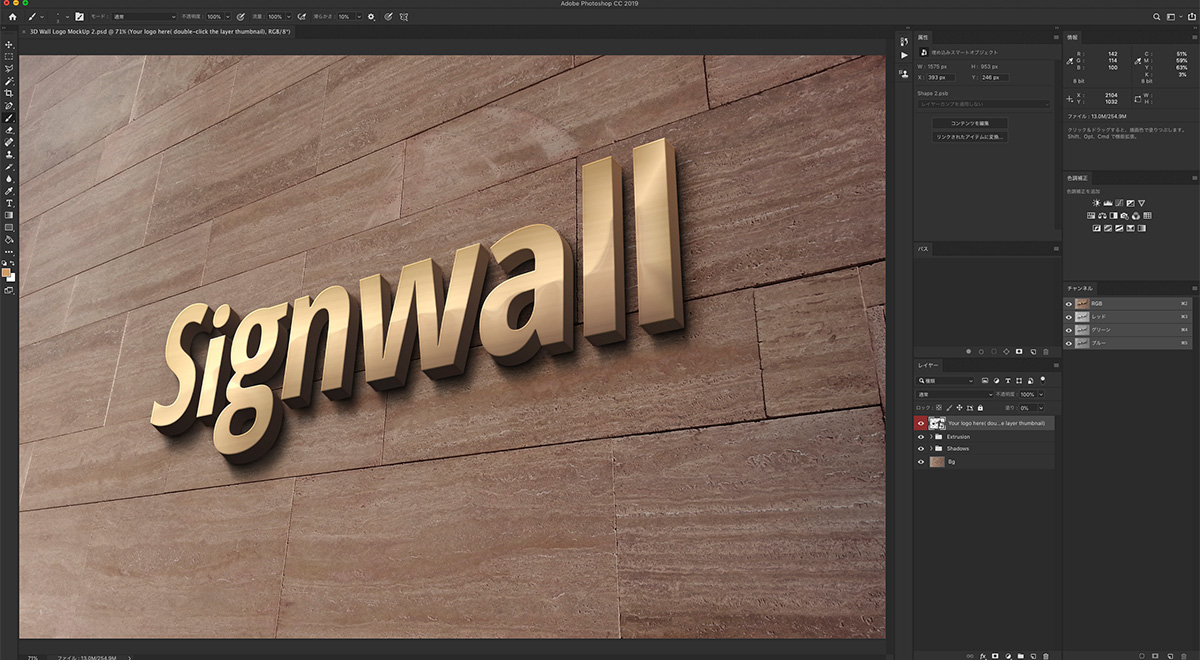Click layer style fx icon at Layers bottom
The width and height of the screenshot is (1200, 660).
[x=983, y=657]
